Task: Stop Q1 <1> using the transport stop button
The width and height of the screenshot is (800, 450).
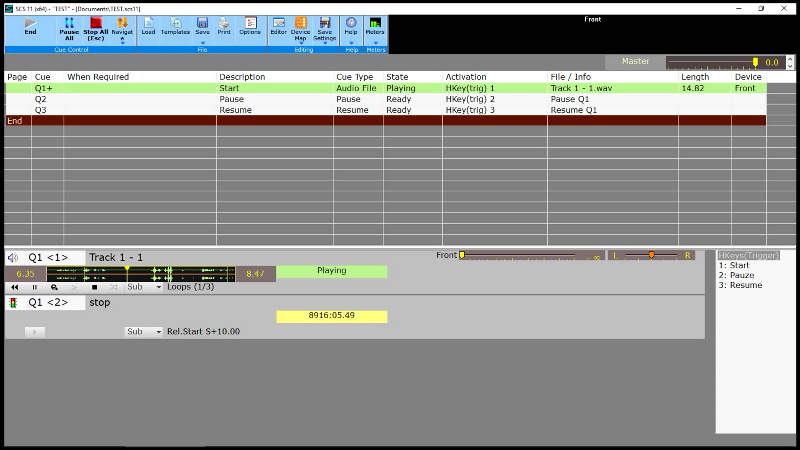Action: [x=94, y=287]
